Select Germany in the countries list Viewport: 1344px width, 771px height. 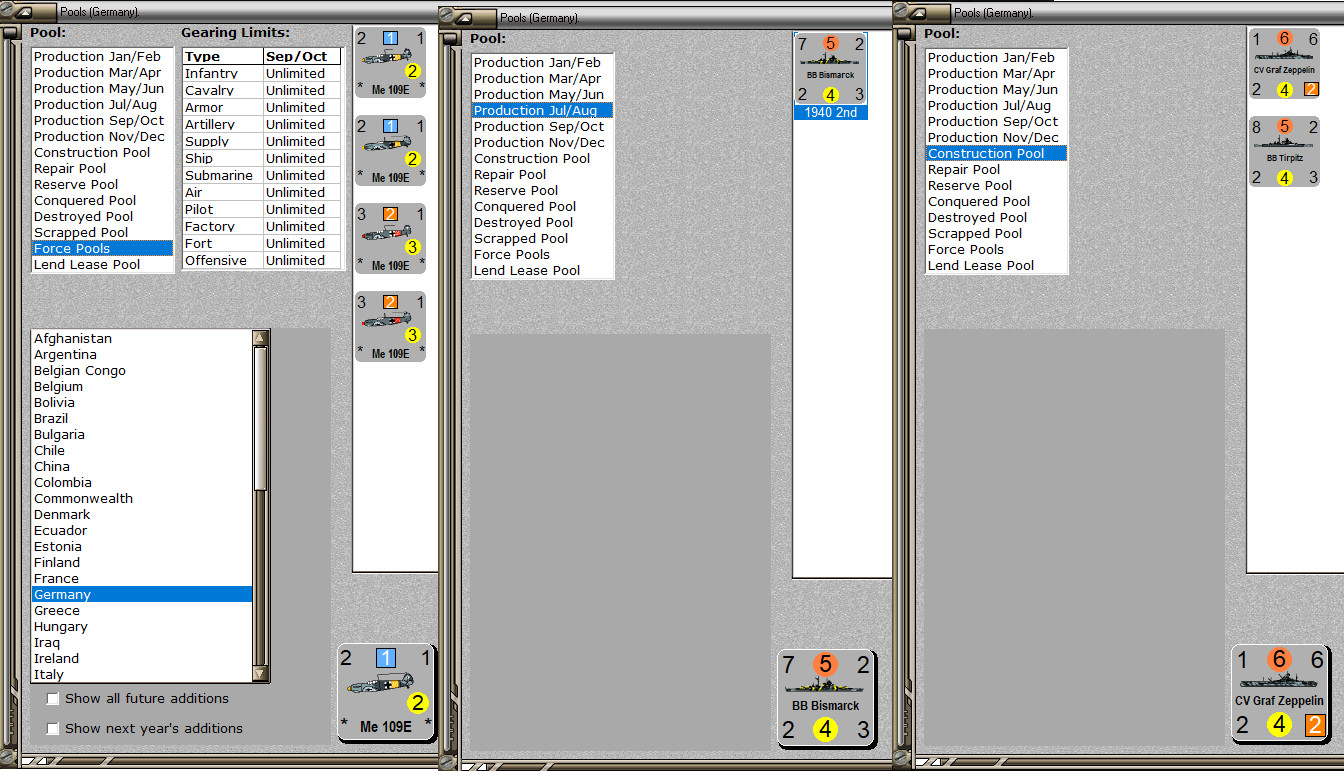pos(142,595)
